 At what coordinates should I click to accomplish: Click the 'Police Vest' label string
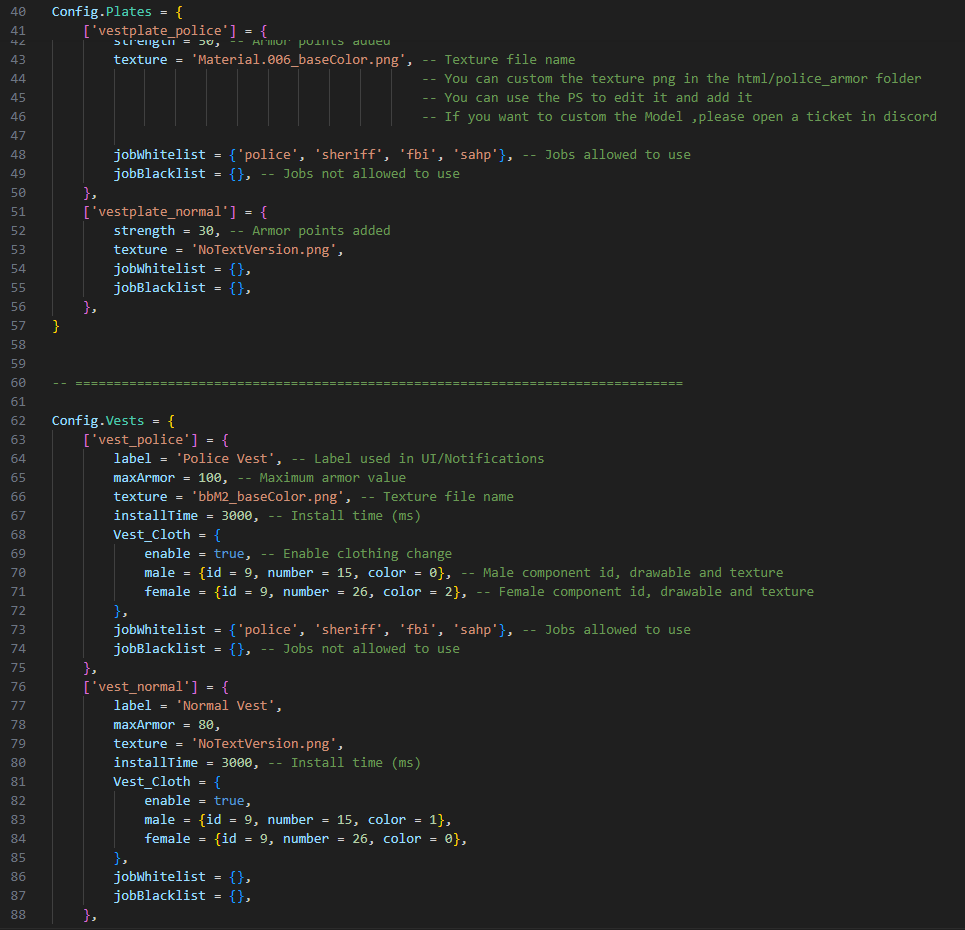(x=233, y=459)
